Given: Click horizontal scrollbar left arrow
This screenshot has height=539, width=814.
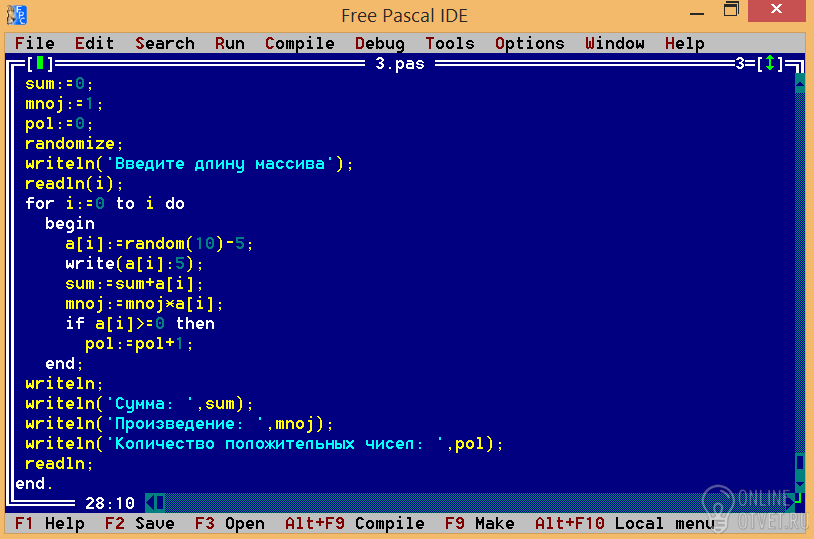Looking at the screenshot, I should pos(150,503).
